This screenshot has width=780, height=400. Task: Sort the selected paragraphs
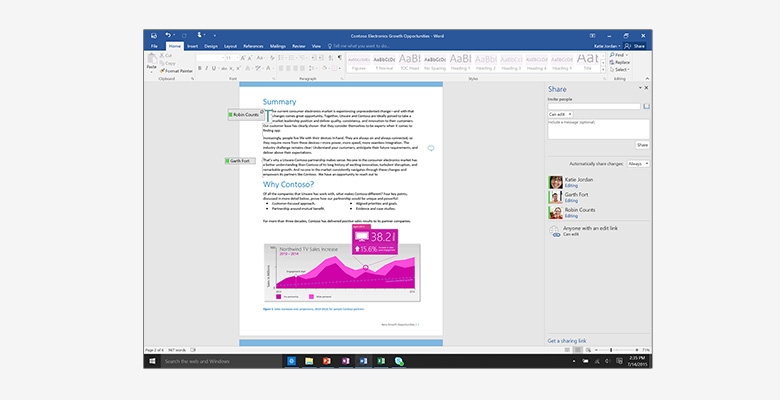pyautogui.click(x=331, y=58)
